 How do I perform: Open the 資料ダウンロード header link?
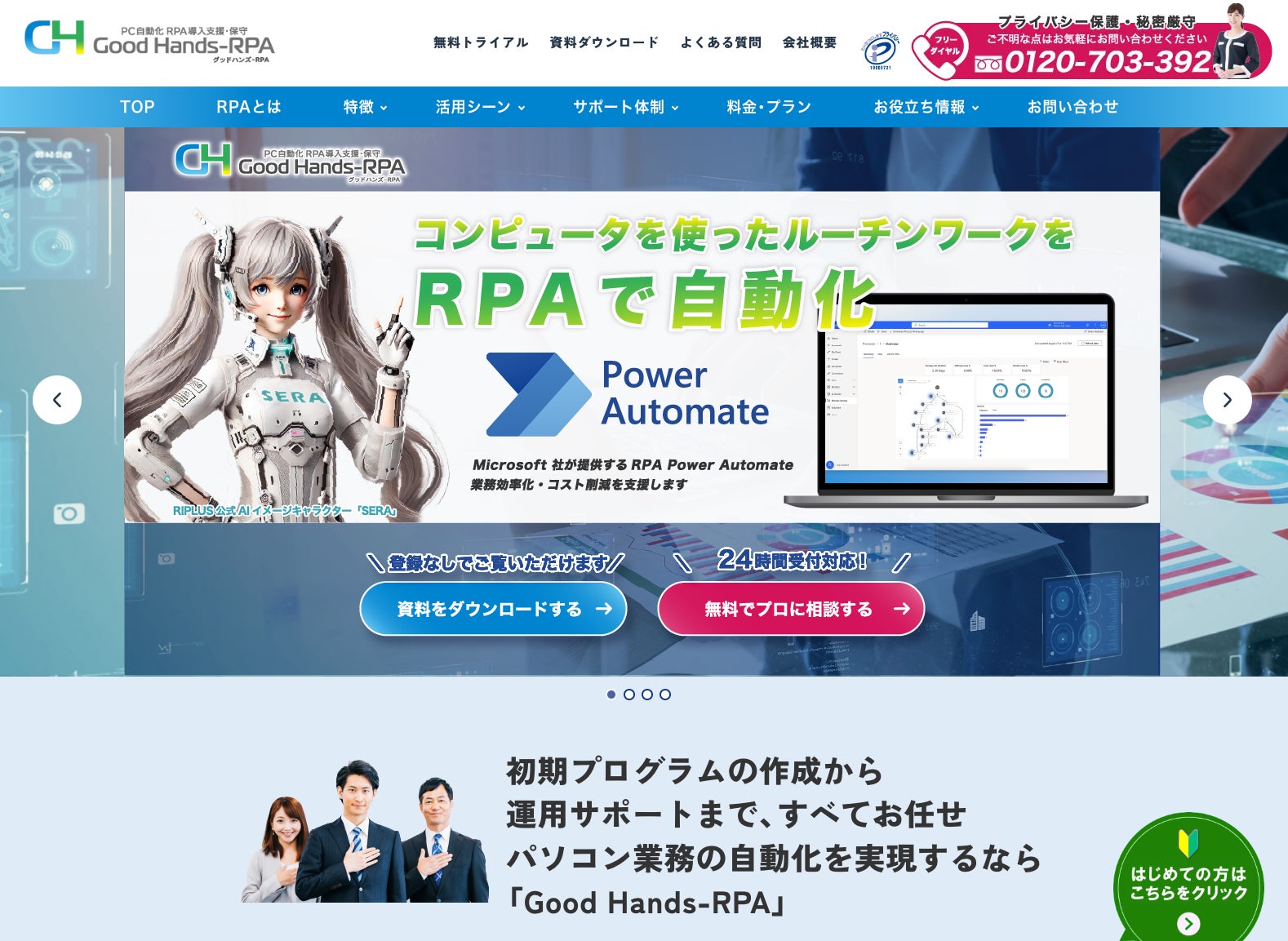[604, 42]
